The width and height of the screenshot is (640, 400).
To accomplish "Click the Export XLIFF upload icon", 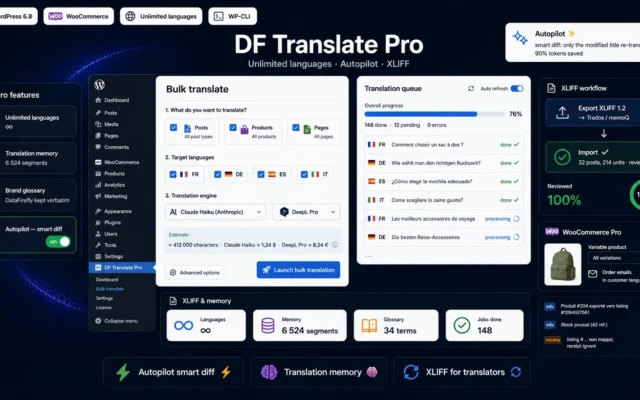I will tap(562, 113).
